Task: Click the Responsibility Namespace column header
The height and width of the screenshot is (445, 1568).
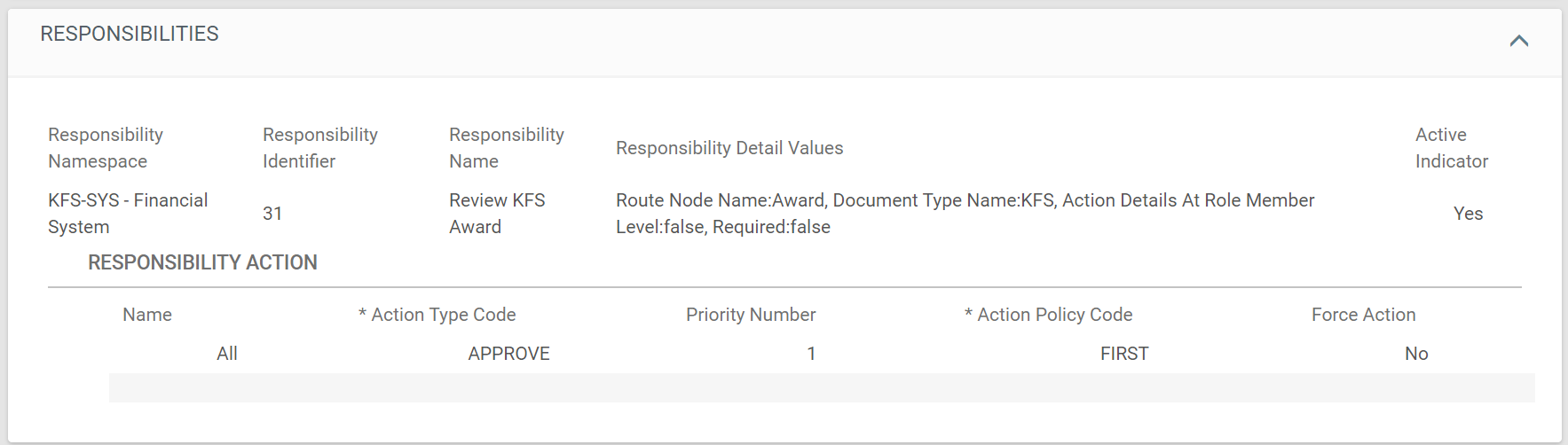Action: pos(106,148)
